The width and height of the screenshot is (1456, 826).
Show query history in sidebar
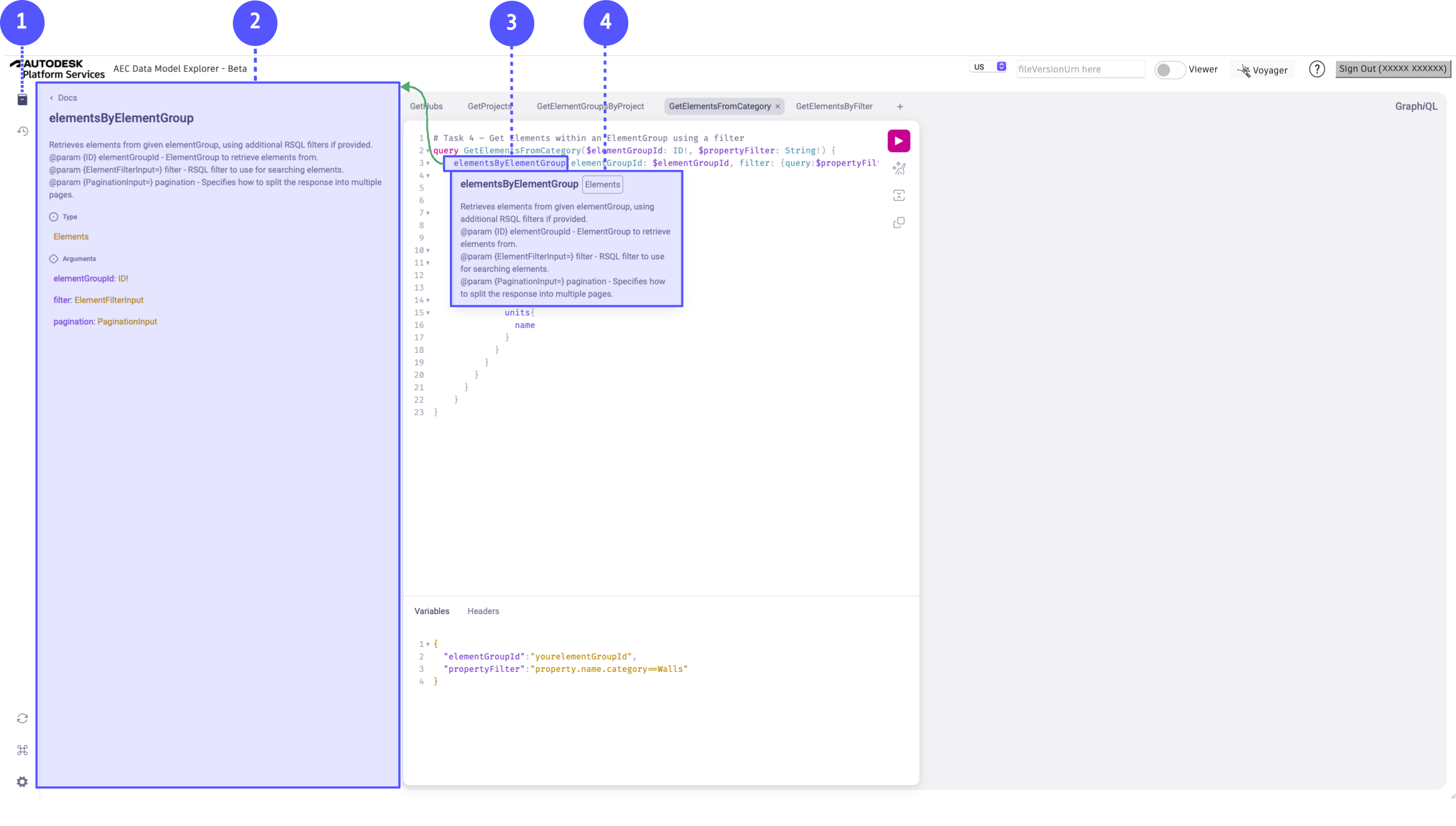click(22, 131)
